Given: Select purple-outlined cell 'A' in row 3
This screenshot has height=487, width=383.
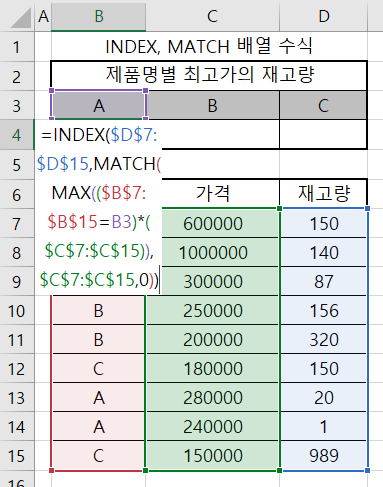Looking at the screenshot, I should point(99,105).
